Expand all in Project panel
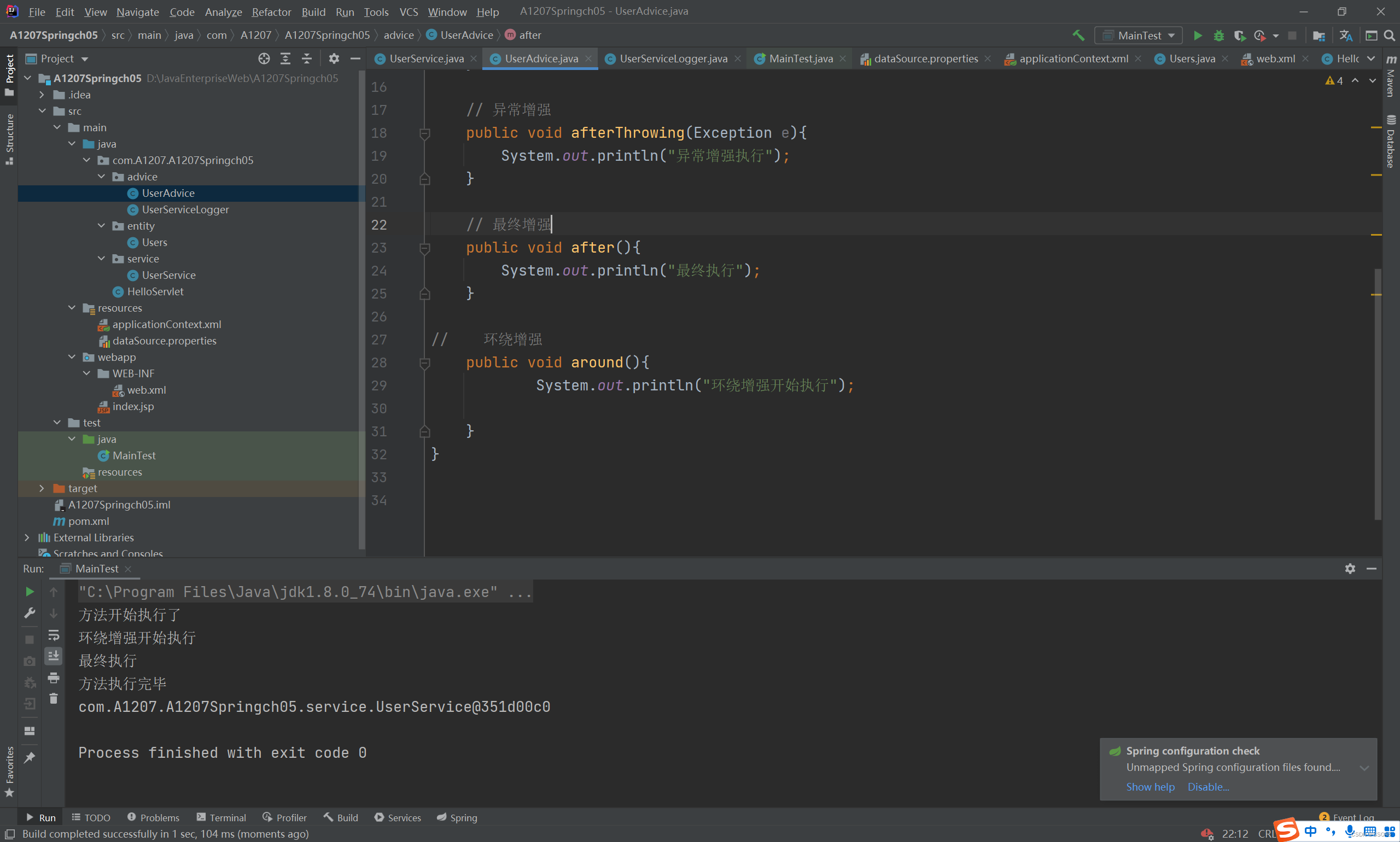This screenshot has width=1400, height=842. [285, 59]
